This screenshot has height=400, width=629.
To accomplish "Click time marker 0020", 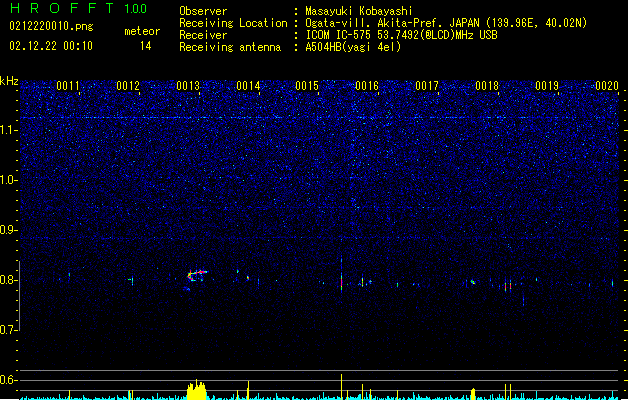I will pos(607,86).
